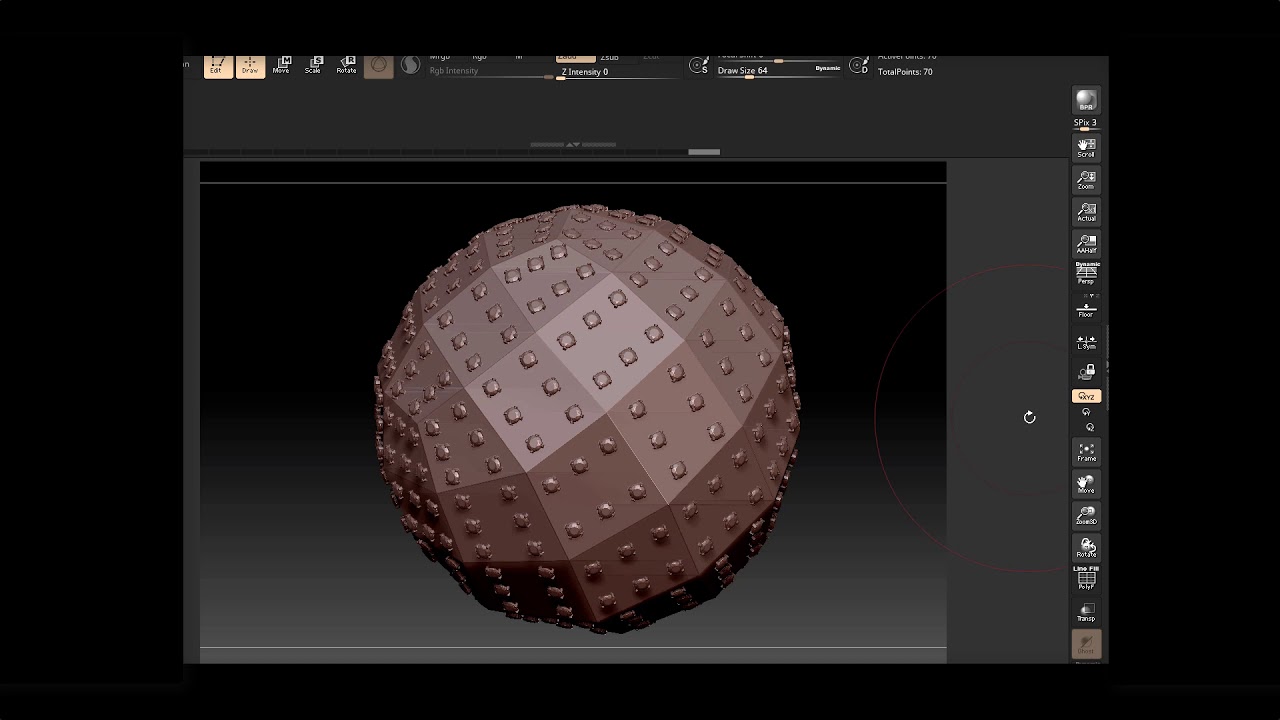Click the Rotate view icon in right shelf
Screen dimensions: 1280x720
pos(1086,548)
